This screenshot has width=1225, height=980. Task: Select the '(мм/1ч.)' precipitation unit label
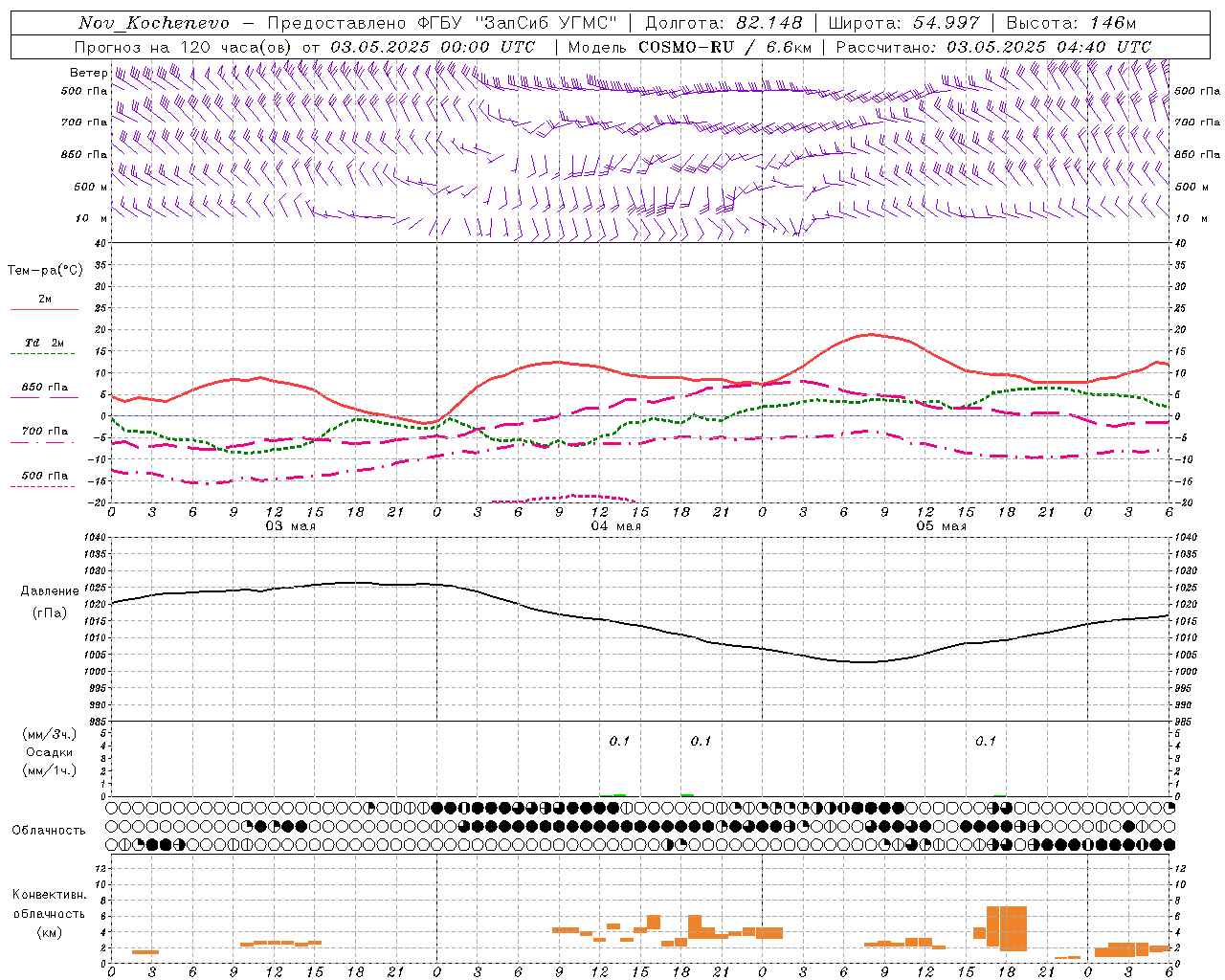coord(49,770)
